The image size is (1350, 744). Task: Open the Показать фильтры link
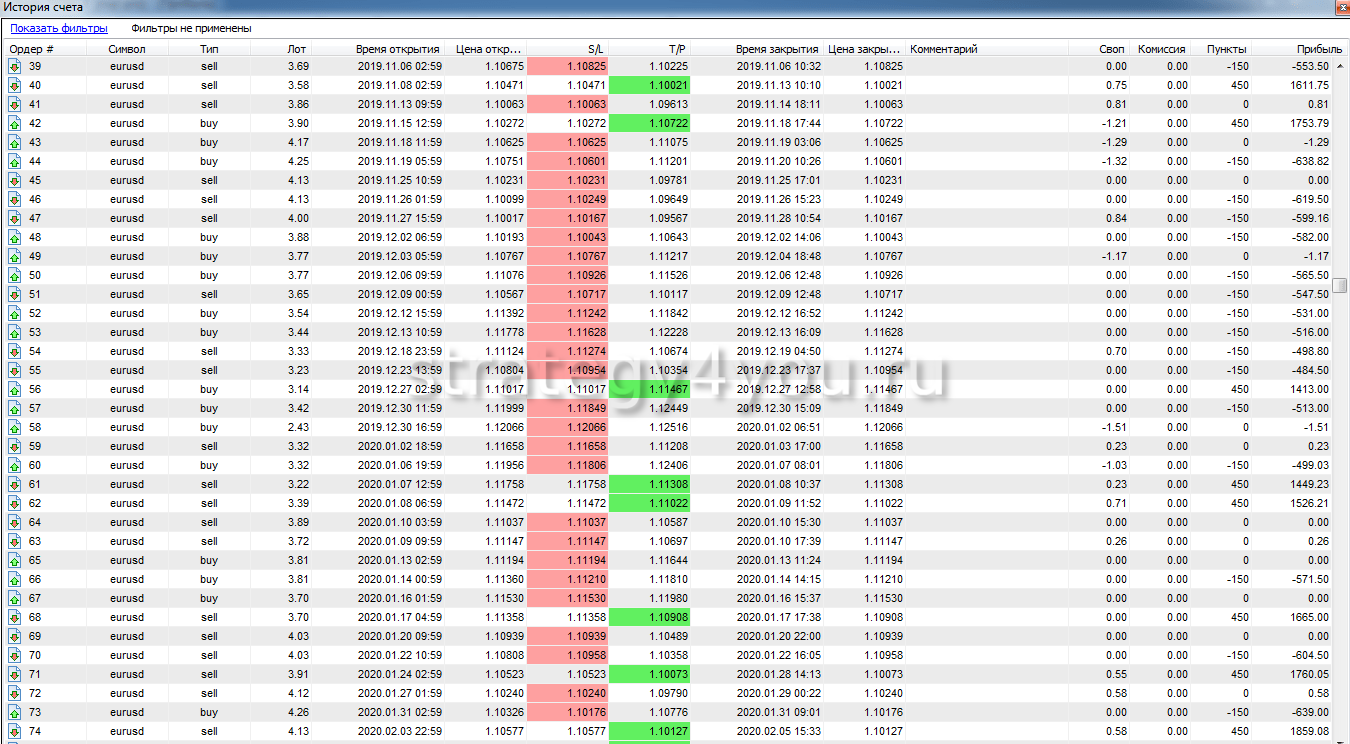click(x=59, y=29)
